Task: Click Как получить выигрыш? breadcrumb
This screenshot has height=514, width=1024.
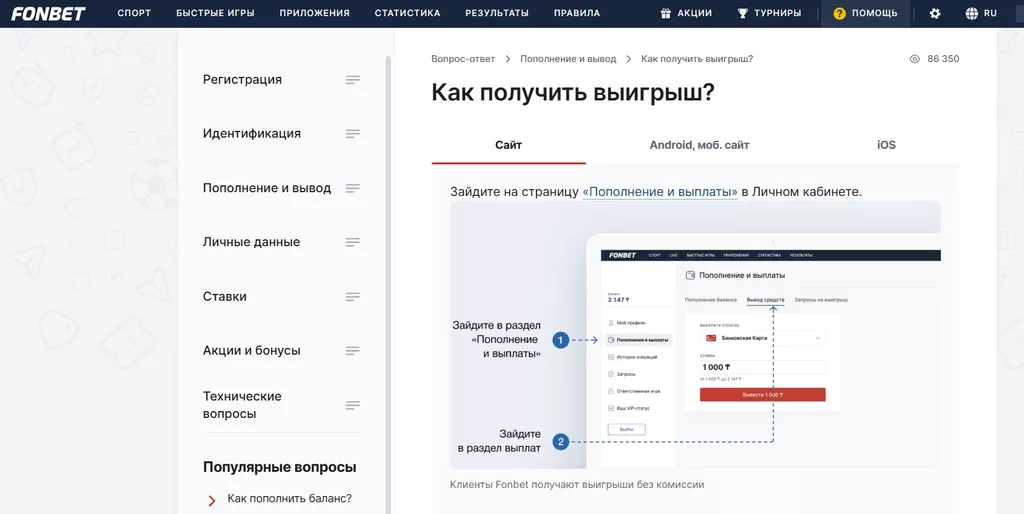Action: [697, 59]
